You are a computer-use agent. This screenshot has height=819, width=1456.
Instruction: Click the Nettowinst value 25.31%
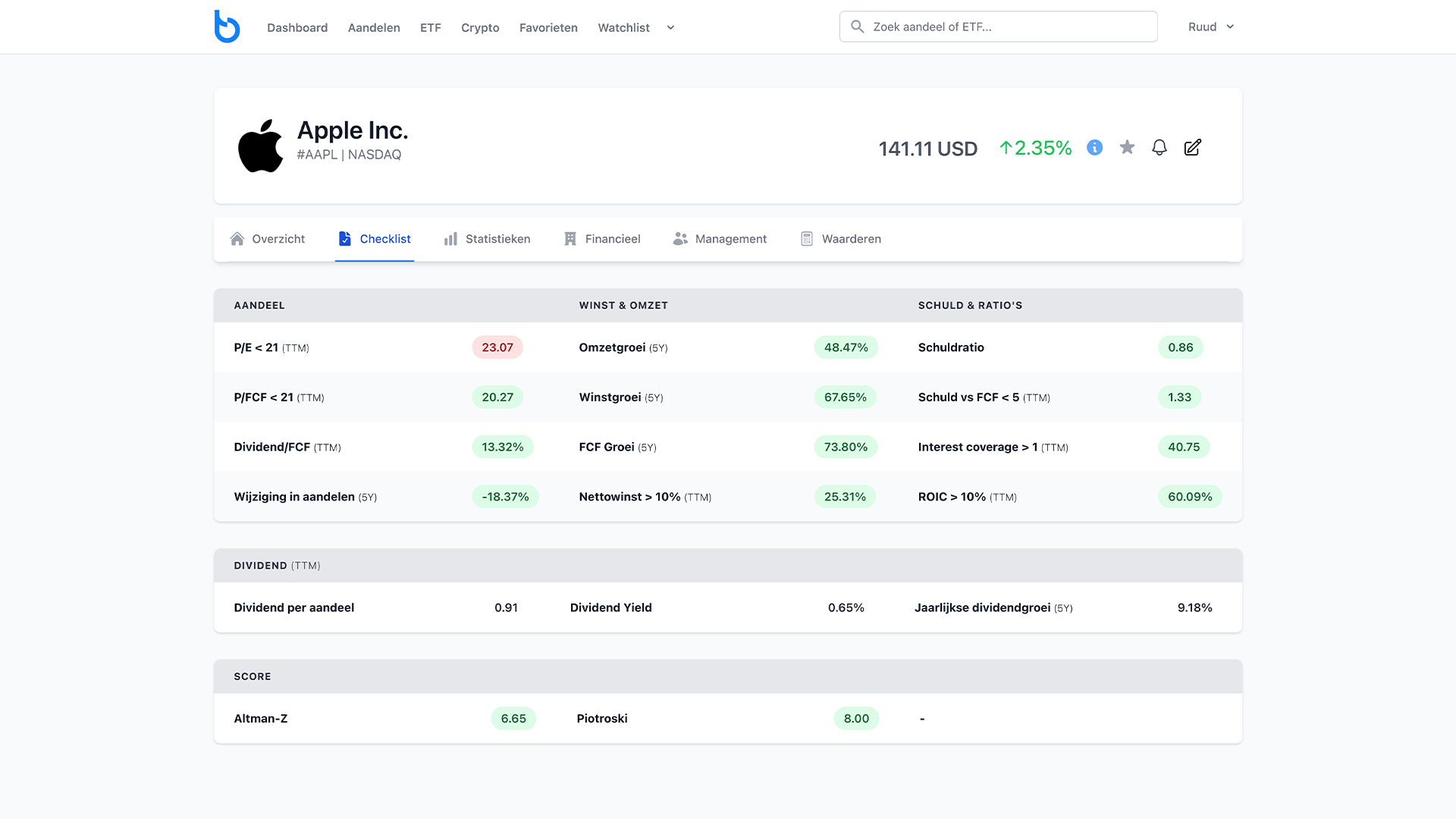(x=845, y=497)
